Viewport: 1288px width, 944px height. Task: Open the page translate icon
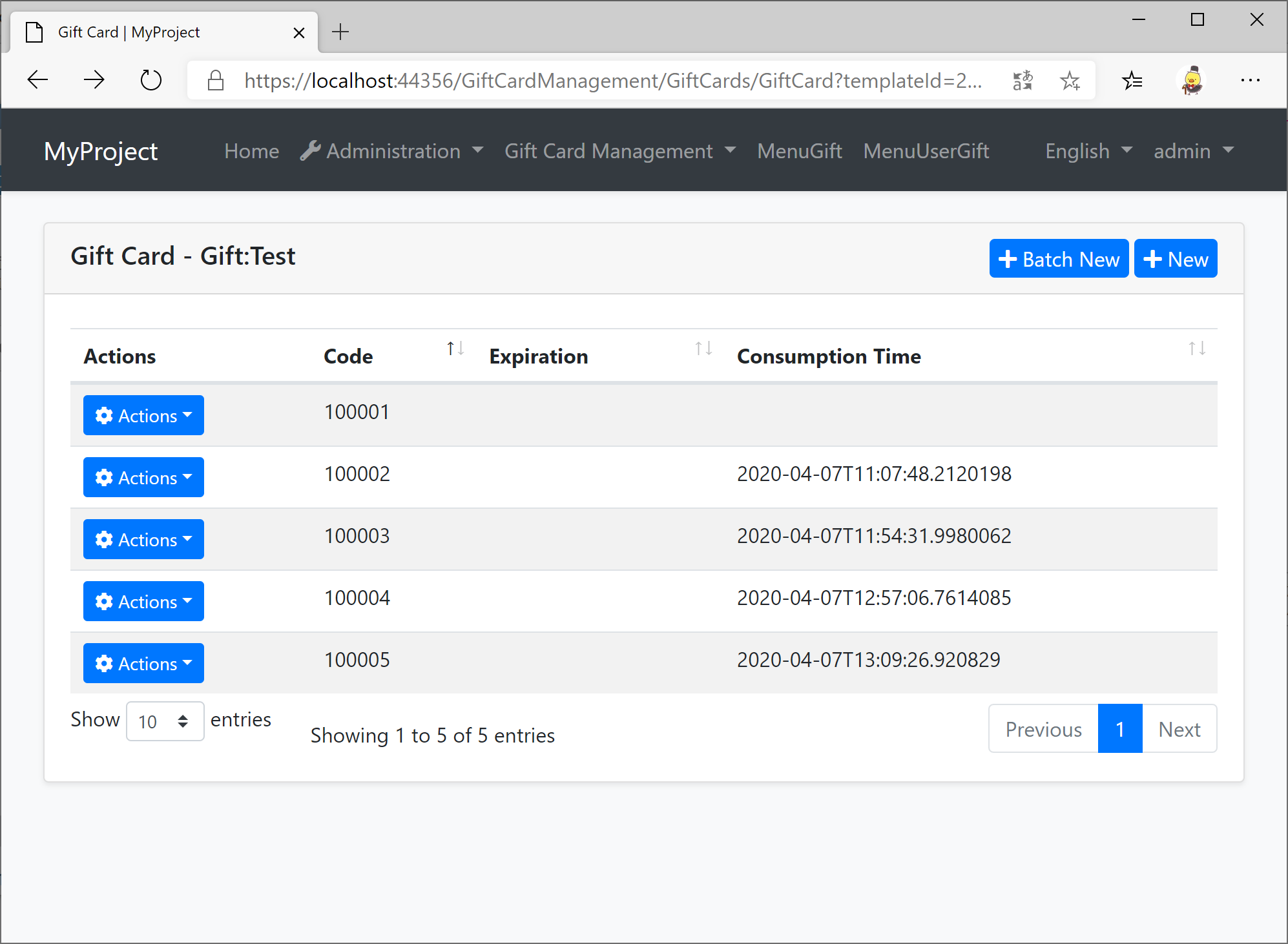(x=1023, y=81)
